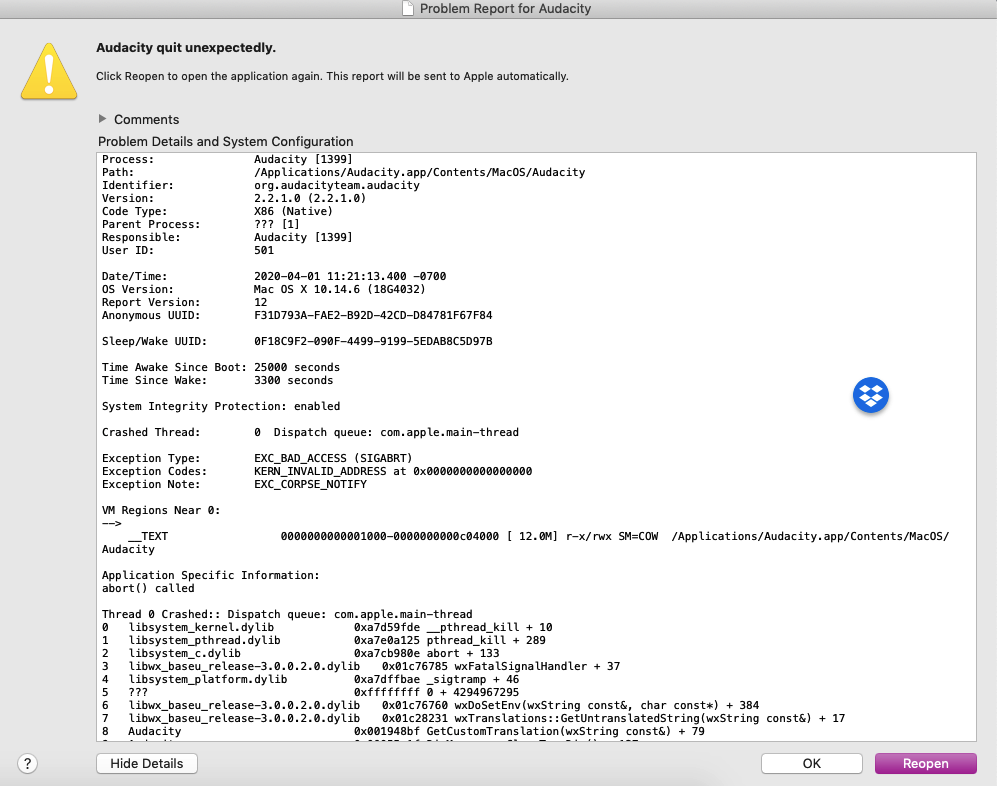Click the 'Problem Details and System Configuration' label
The height and width of the screenshot is (786, 997).
226,141
